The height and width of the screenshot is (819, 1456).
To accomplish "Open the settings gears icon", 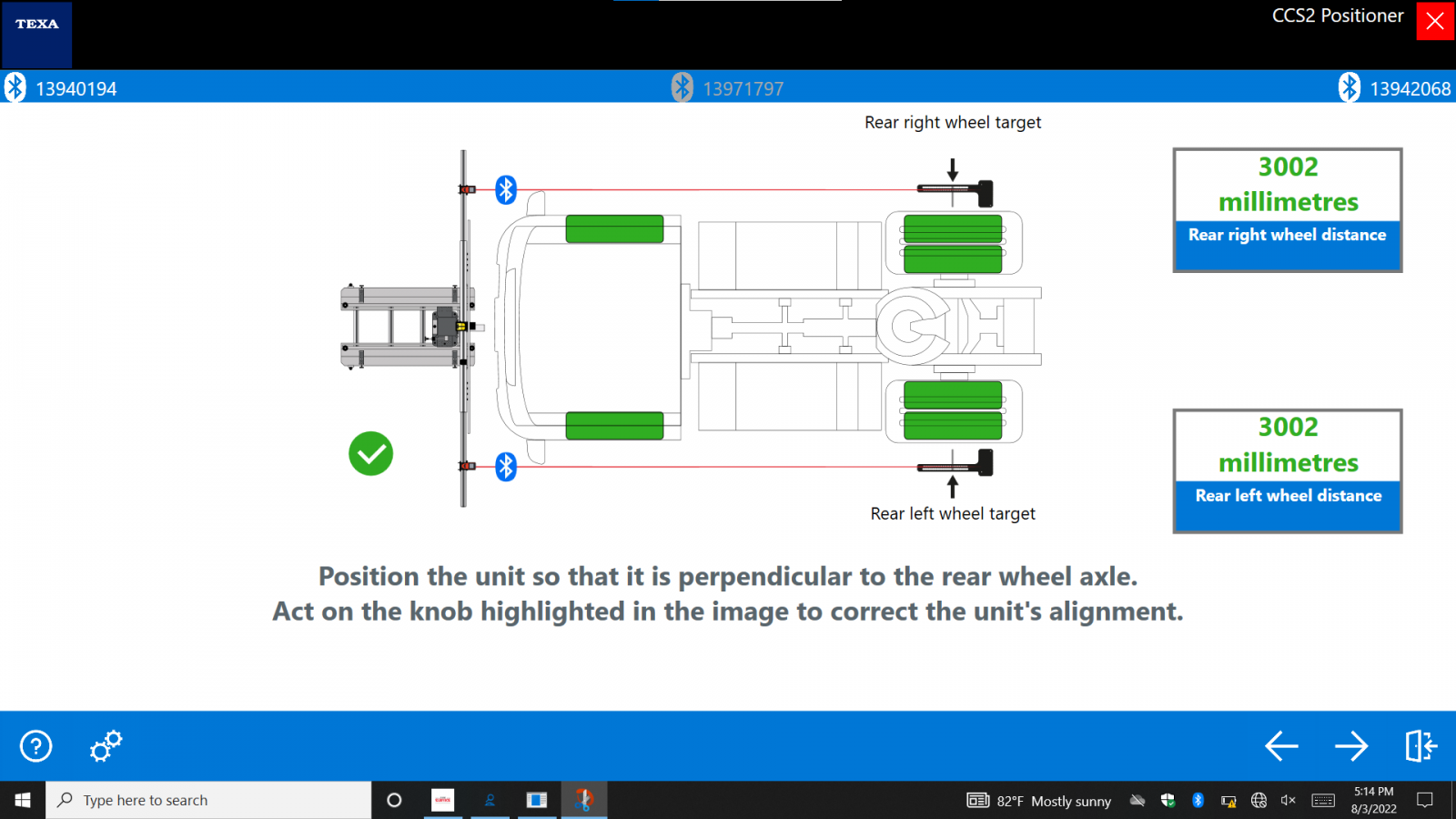I will (106, 746).
